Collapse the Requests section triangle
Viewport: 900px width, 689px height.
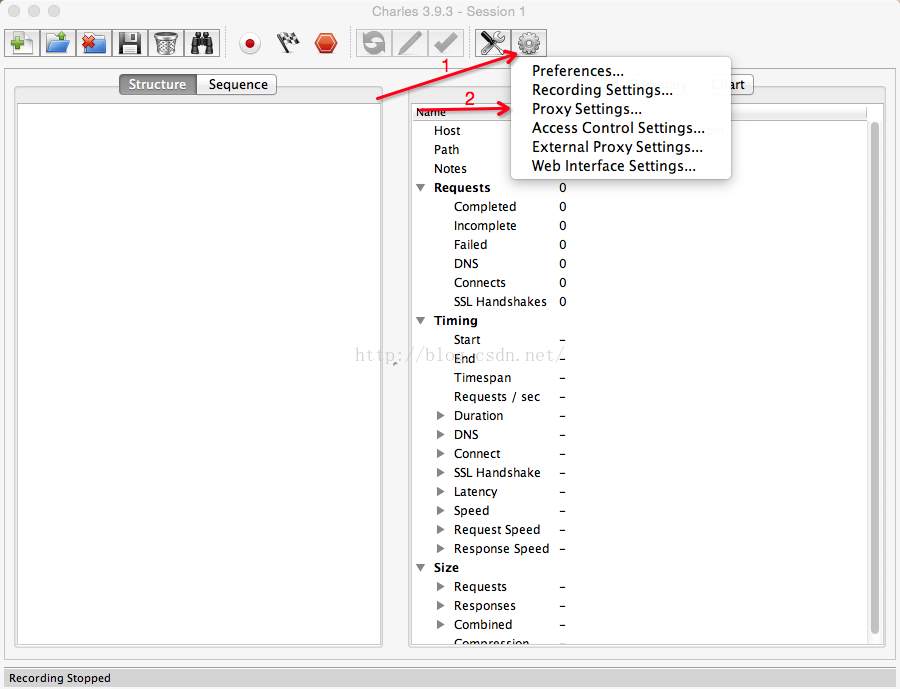pos(421,188)
